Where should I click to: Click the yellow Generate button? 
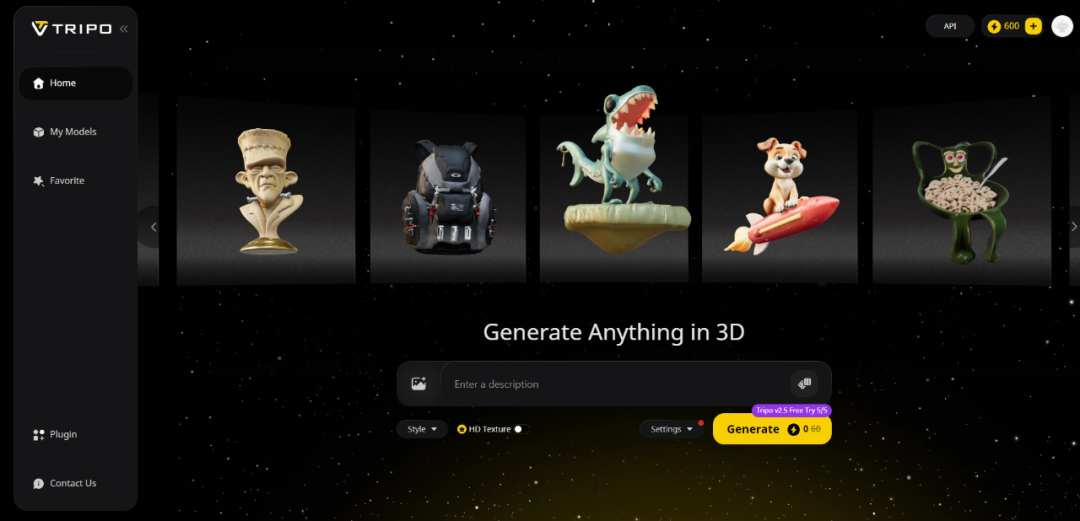[x=772, y=429]
